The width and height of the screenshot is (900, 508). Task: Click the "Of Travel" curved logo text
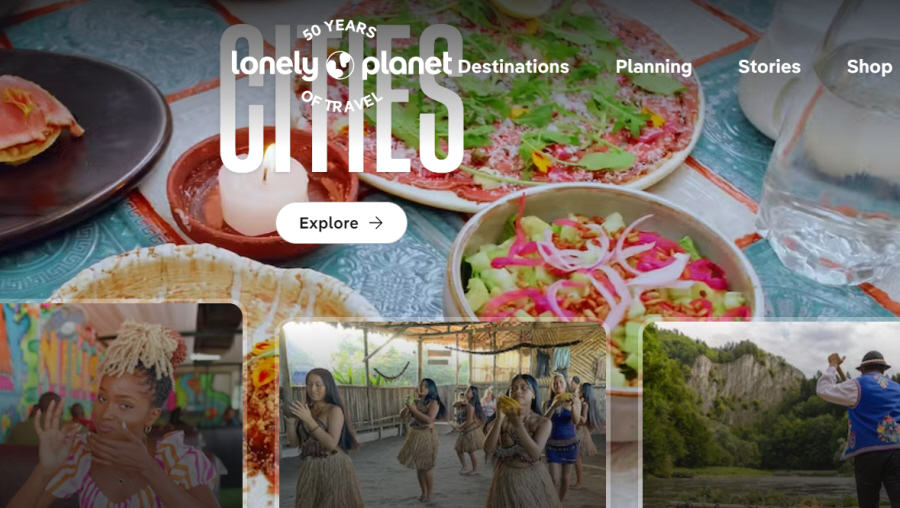(341, 100)
